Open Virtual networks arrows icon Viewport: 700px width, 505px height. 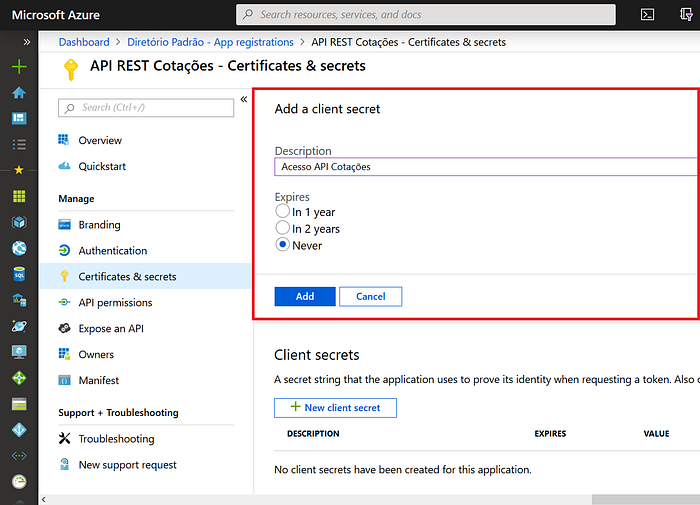[x=19, y=455]
